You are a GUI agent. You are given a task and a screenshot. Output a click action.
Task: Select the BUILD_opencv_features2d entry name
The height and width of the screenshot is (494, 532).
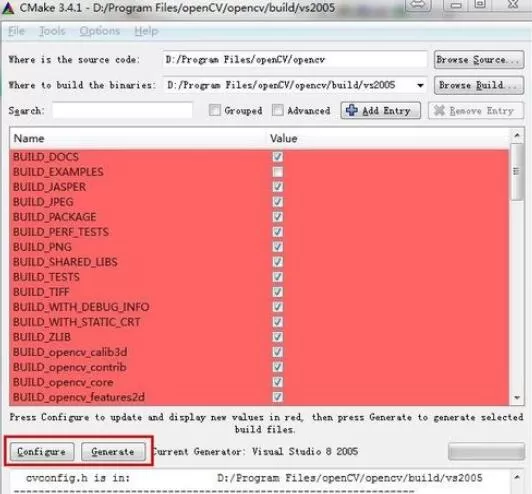tap(79, 397)
